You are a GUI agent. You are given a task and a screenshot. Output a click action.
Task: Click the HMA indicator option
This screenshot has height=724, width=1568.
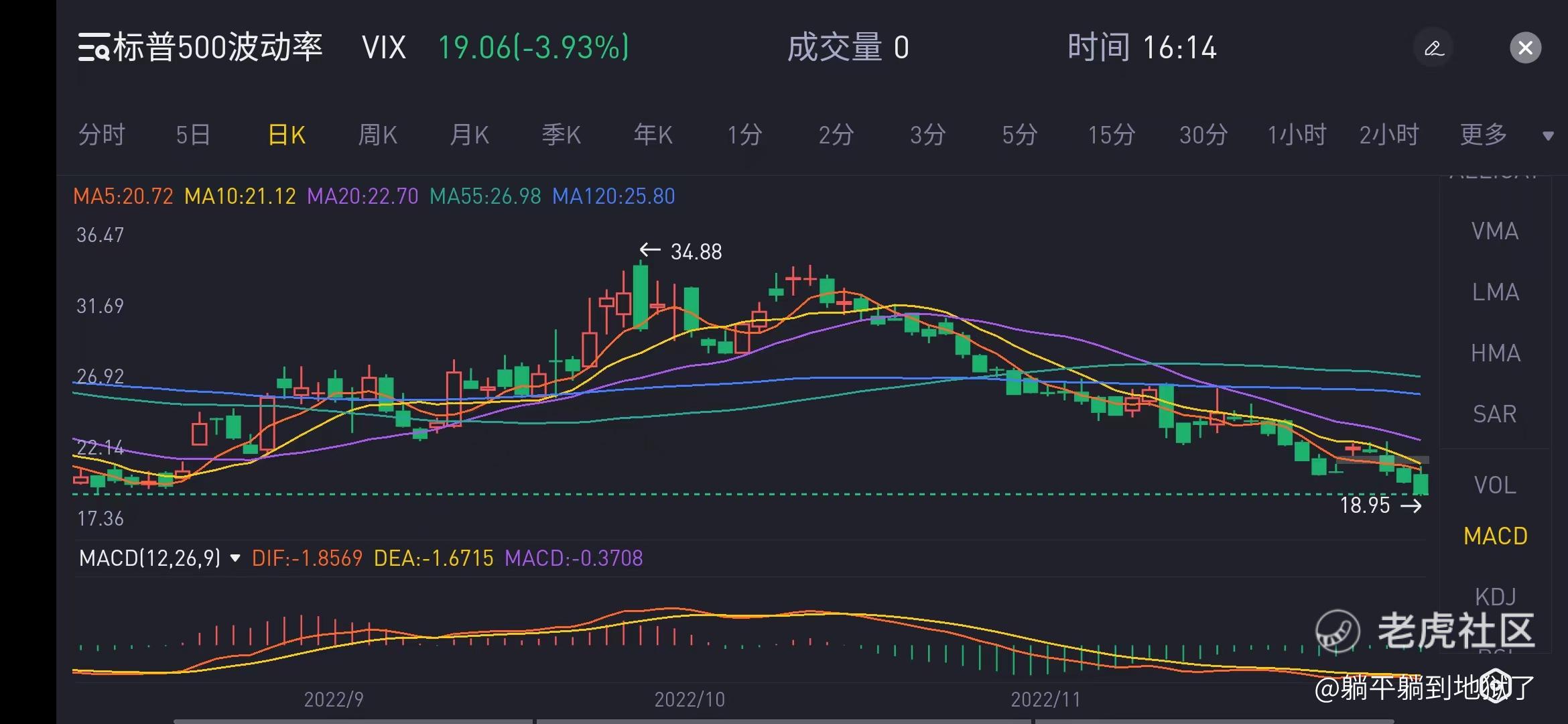pos(1495,353)
